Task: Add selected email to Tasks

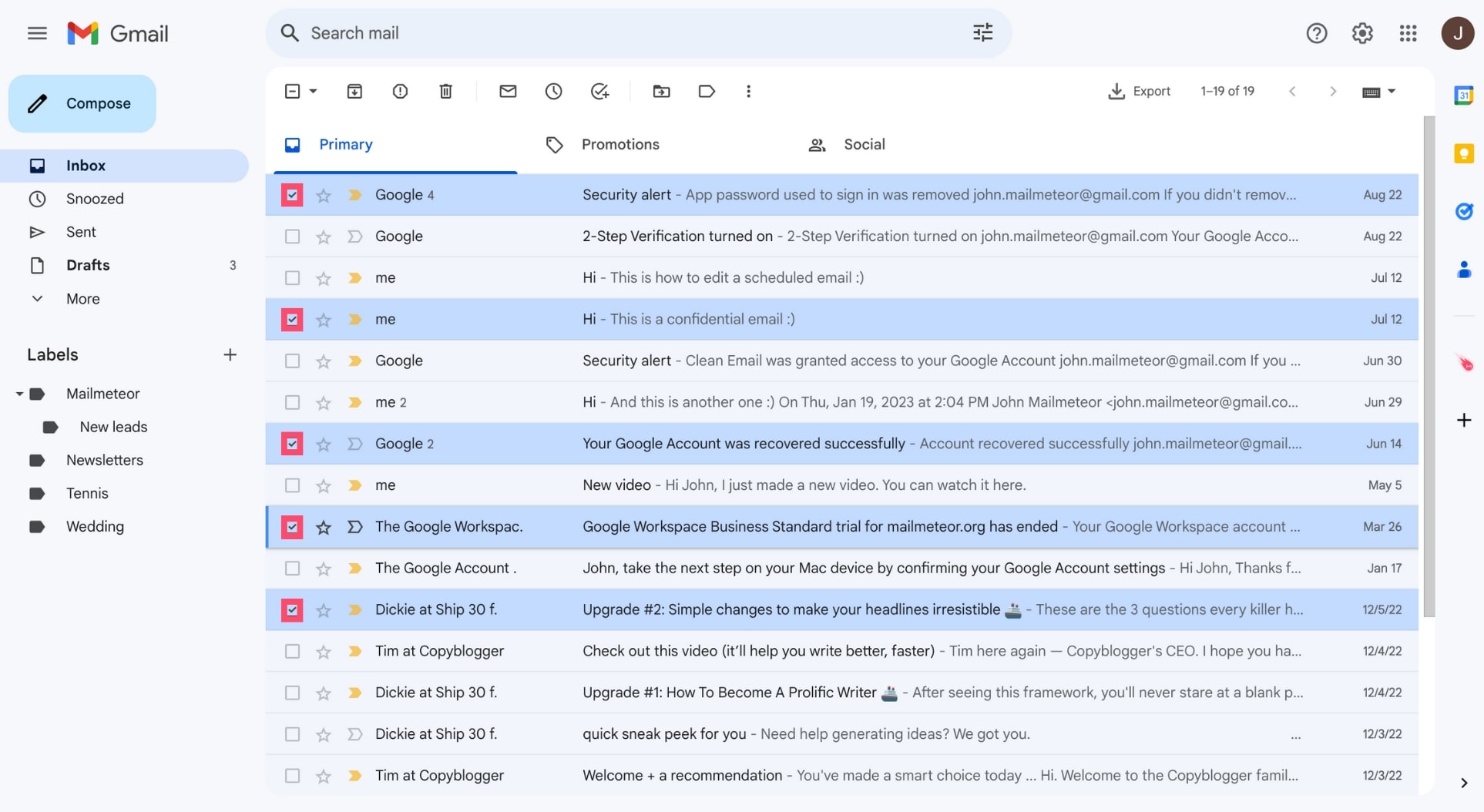Action: (x=599, y=91)
